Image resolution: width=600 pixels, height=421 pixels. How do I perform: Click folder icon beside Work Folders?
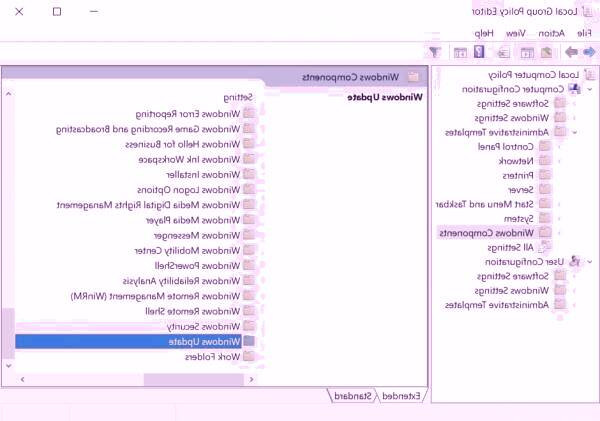[249, 357]
